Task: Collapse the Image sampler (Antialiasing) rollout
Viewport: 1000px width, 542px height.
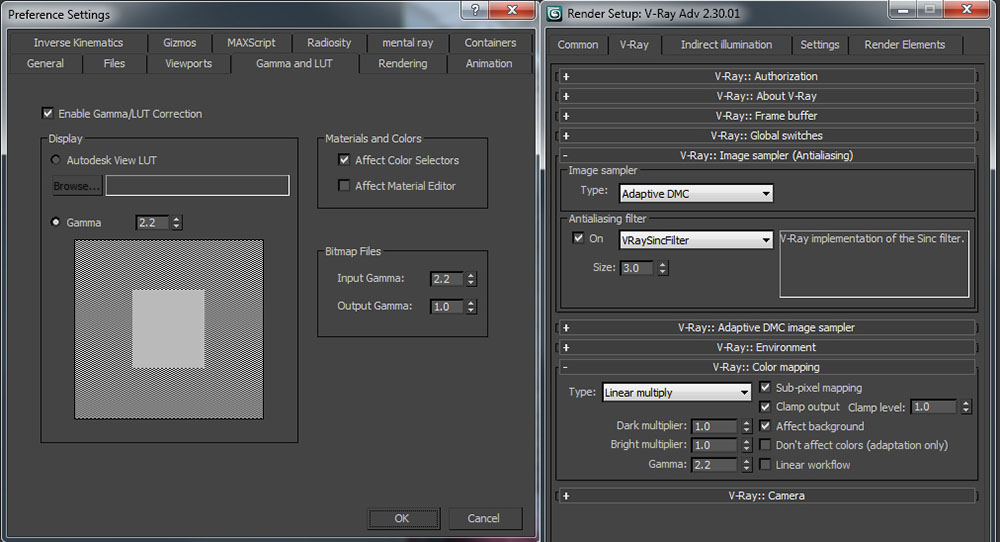Action: click(766, 155)
